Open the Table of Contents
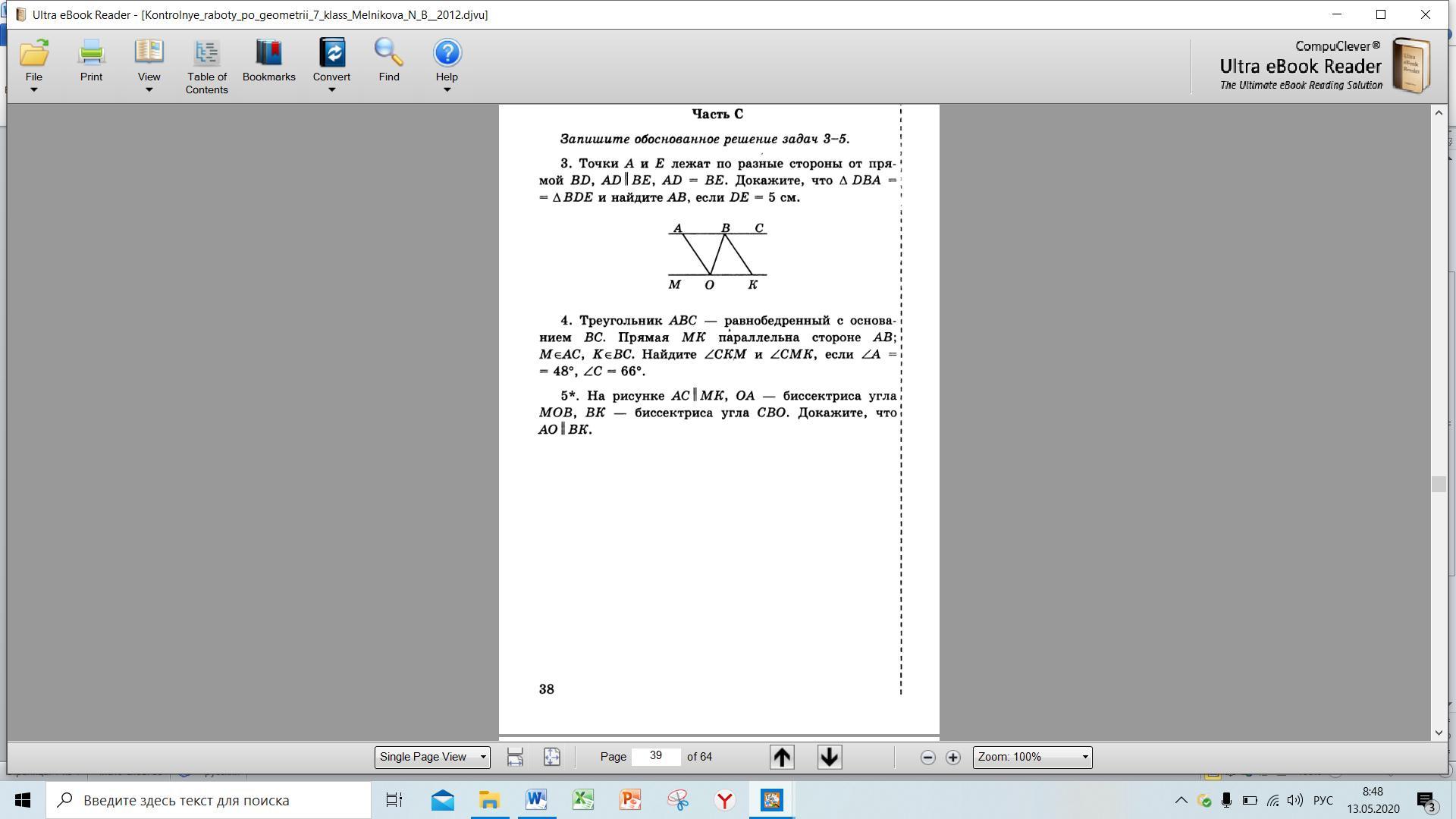Screen dimensions: 1456x819 click(206, 64)
